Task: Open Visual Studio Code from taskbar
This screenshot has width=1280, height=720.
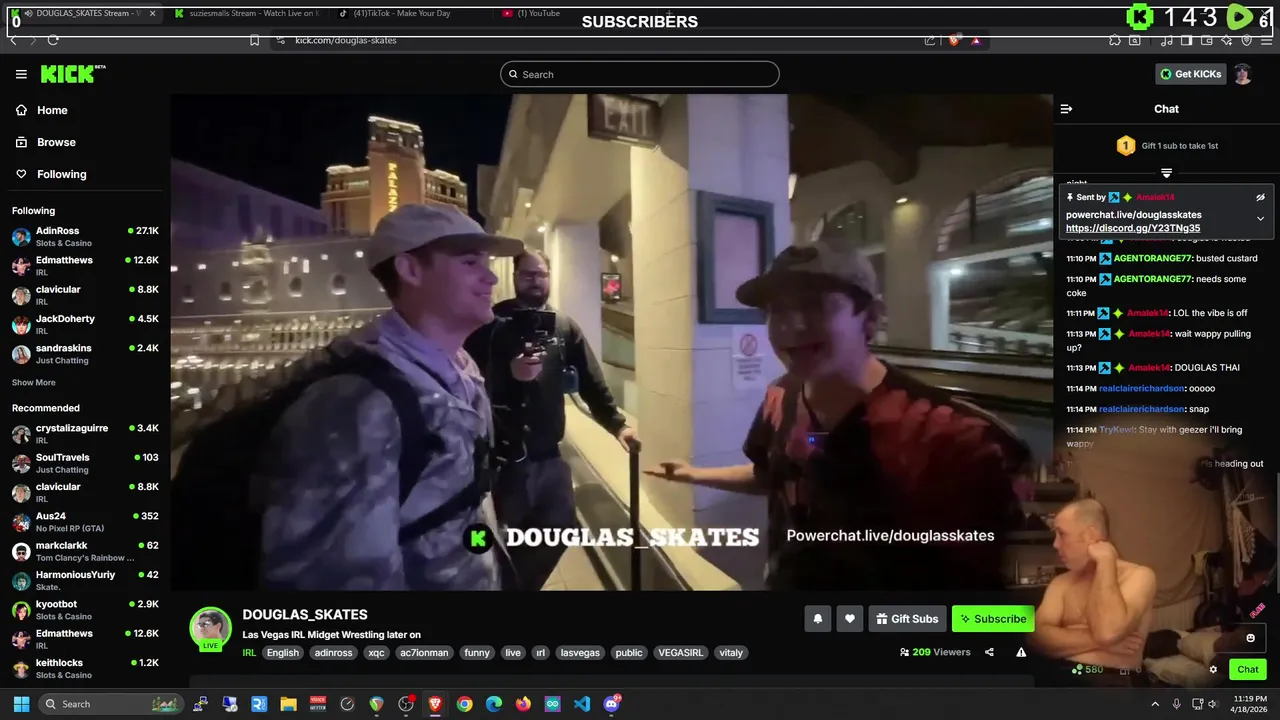Action: 582,704
